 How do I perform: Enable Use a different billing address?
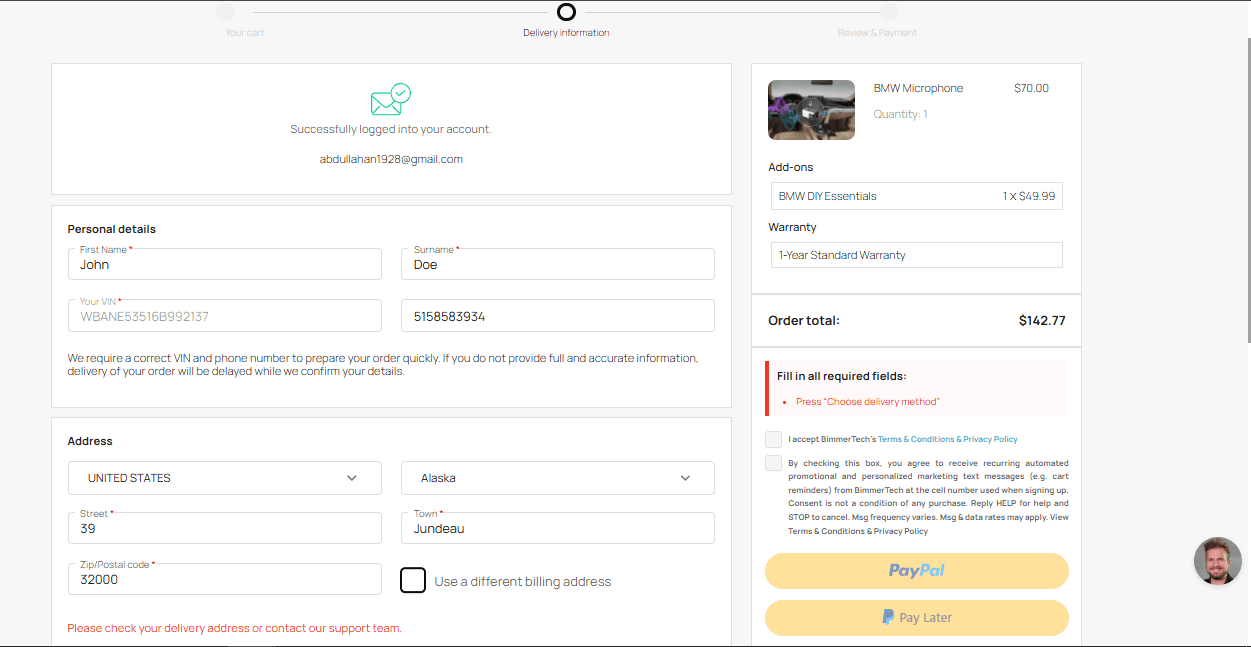413,580
